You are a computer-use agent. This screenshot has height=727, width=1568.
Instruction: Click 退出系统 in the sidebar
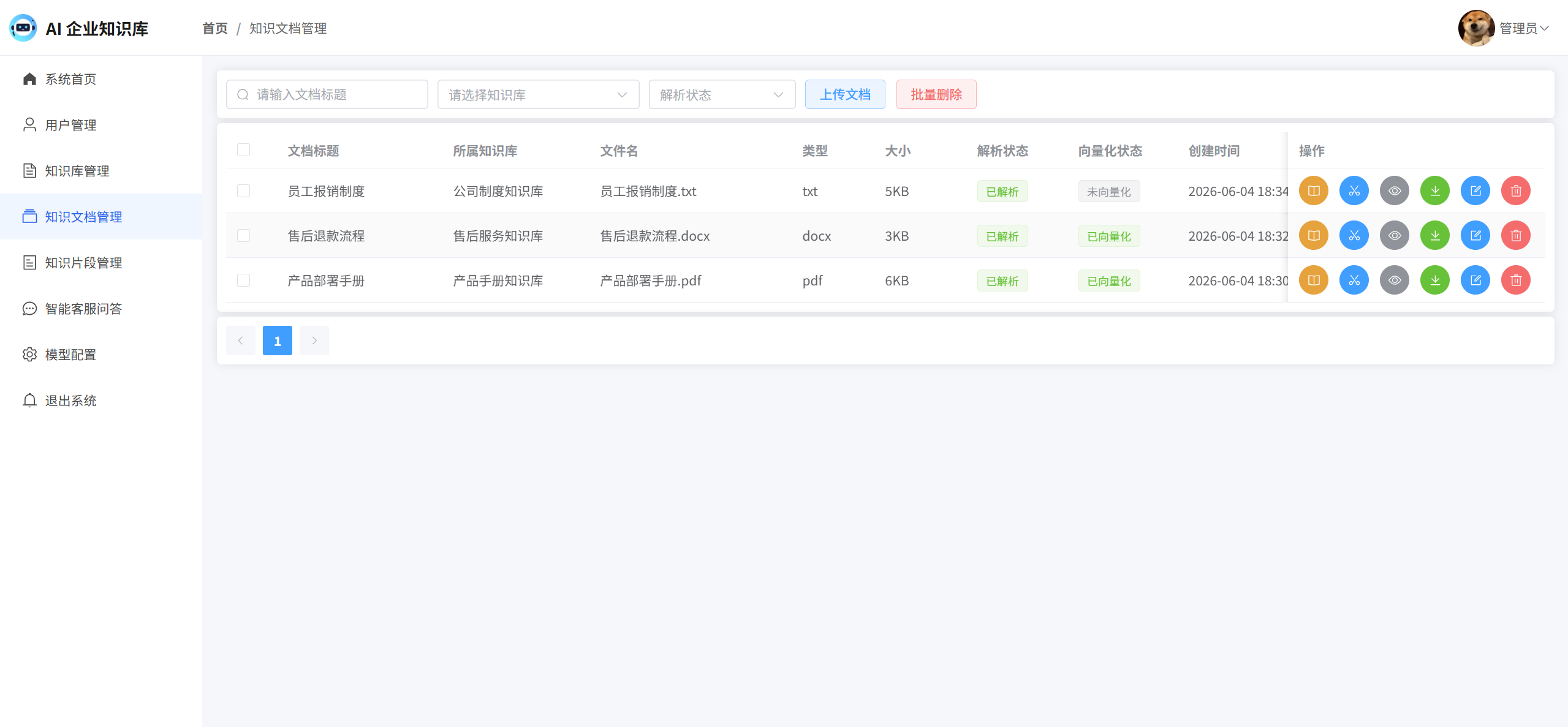pos(101,401)
